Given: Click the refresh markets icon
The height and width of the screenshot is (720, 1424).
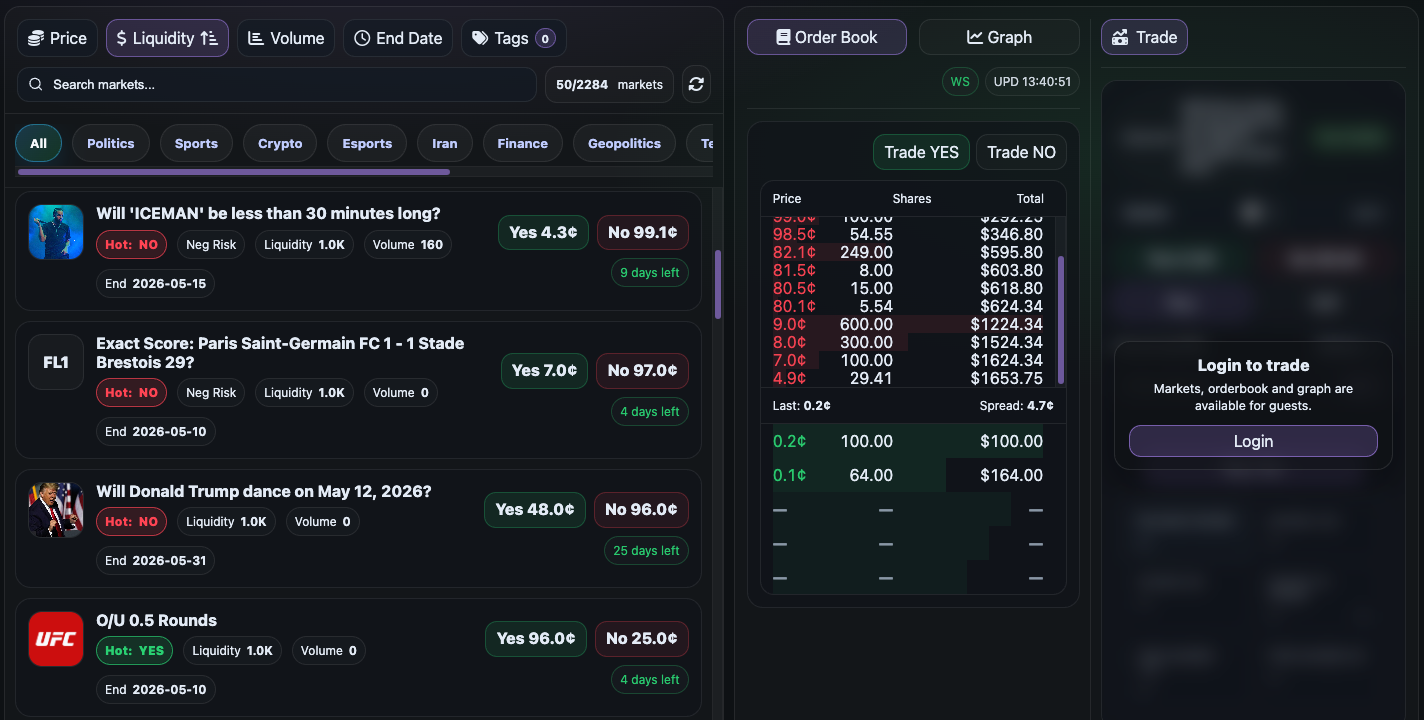Looking at the screenshot, I should [x=696, y=85].
